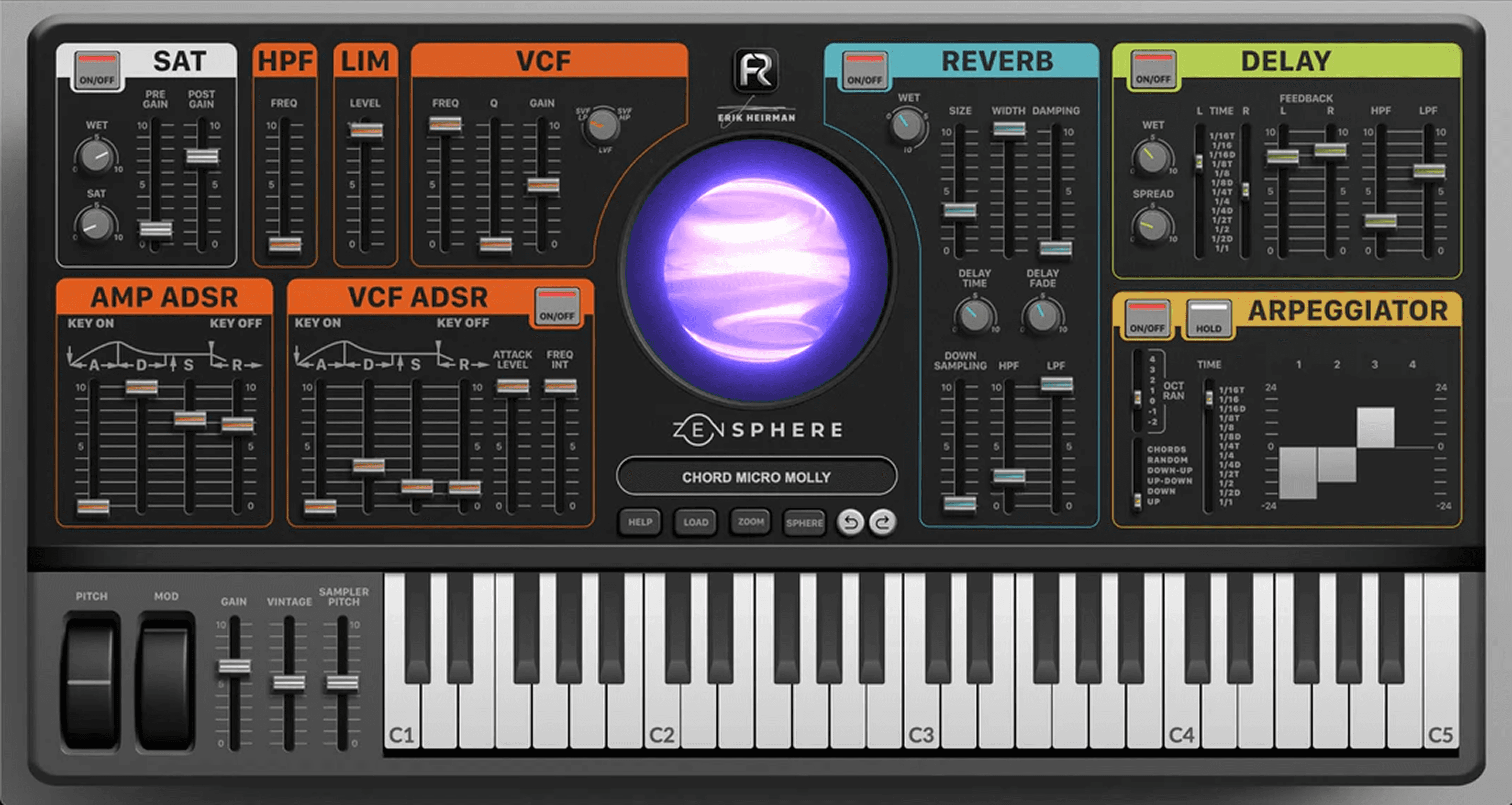1512x805 pixels.
Task: Click the VCF GAIN slider handle
Action: pyautogui.click(x=543, y=185)
